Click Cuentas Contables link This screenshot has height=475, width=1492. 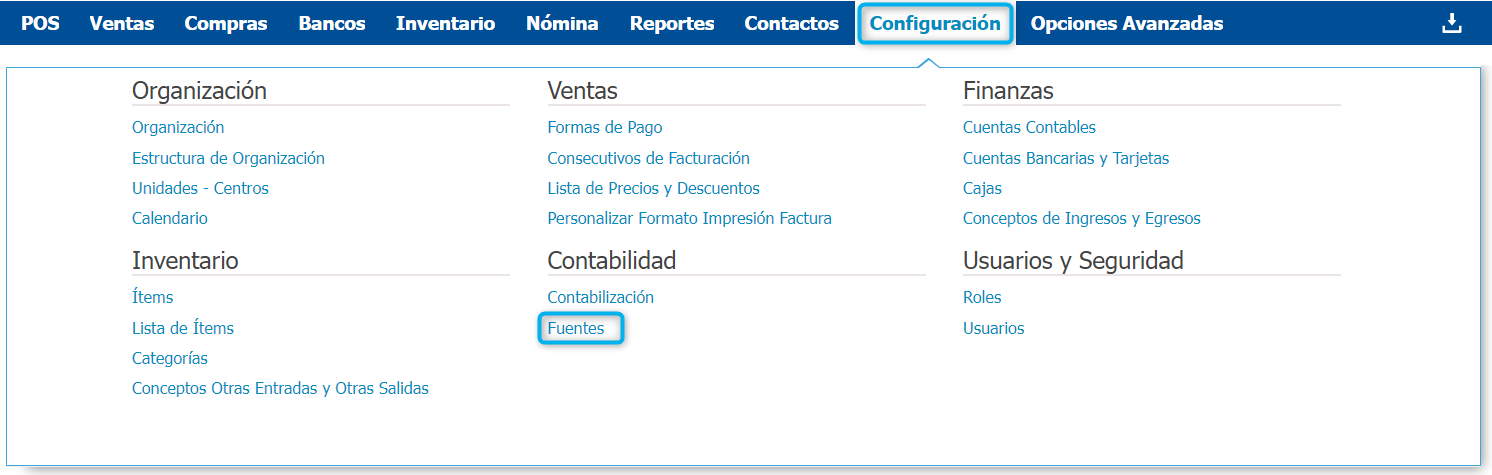pos(1029,127)
